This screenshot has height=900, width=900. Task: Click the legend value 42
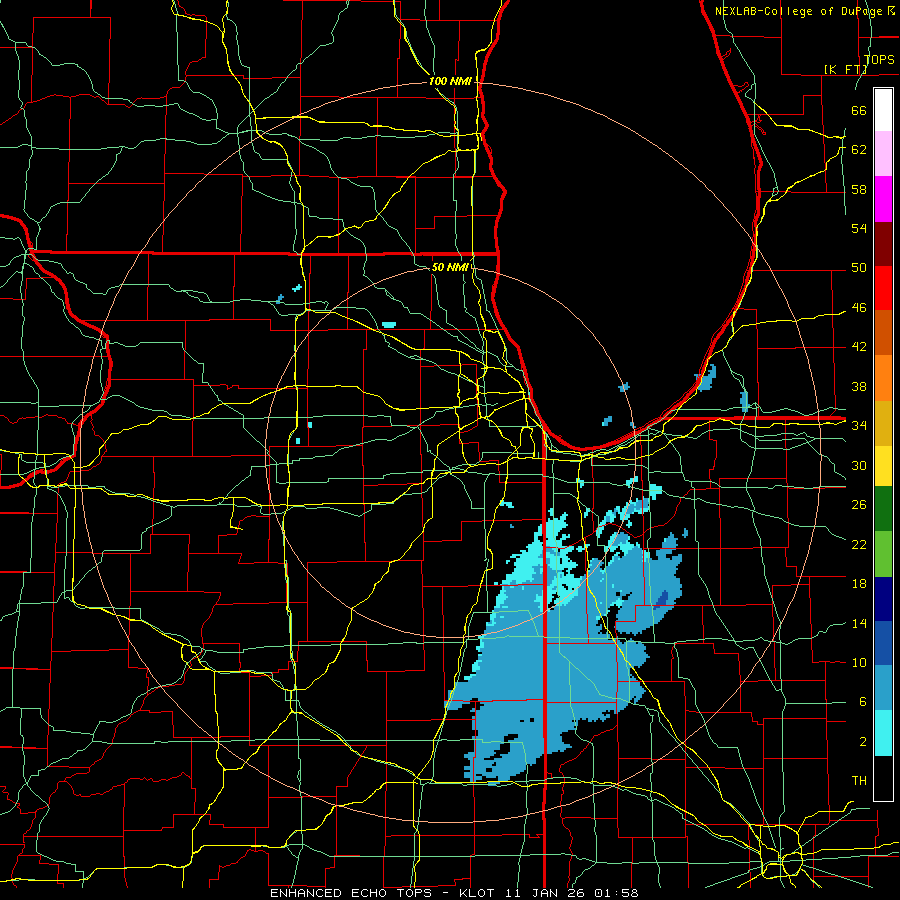tap(859, 347)
